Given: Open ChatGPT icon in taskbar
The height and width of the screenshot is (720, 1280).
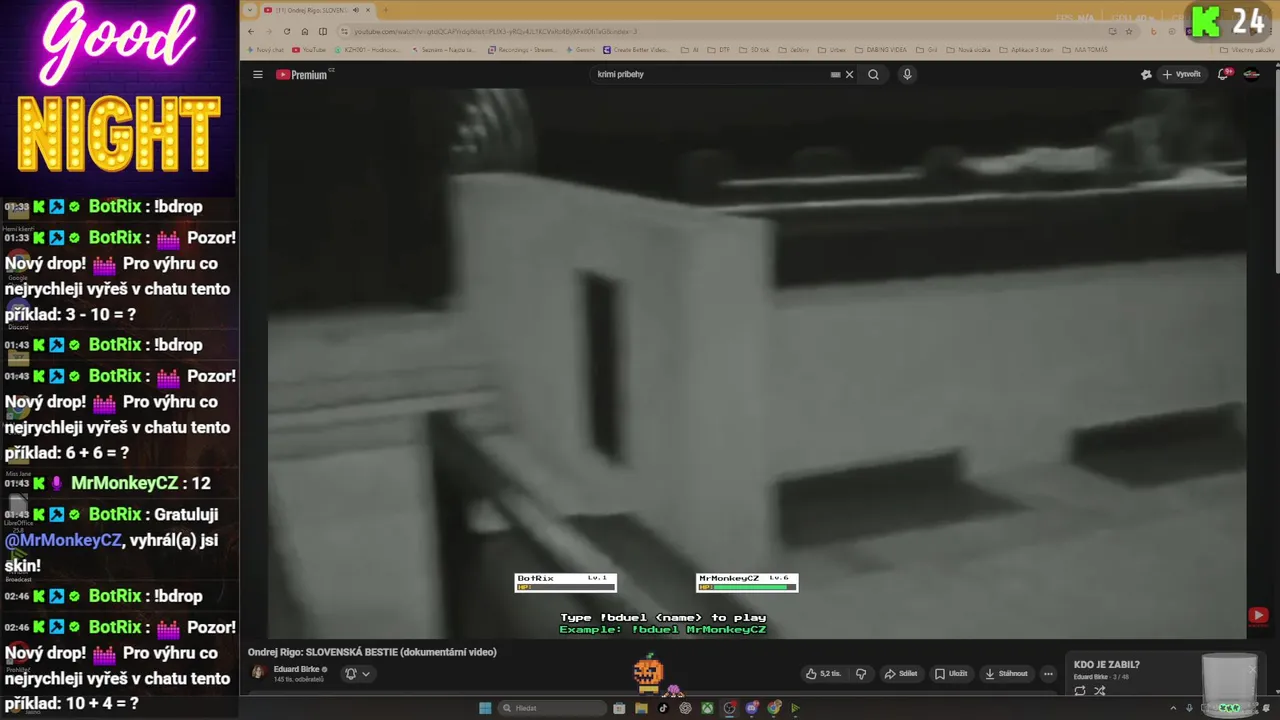Looking at the screenshot, I should click(685, 708).
